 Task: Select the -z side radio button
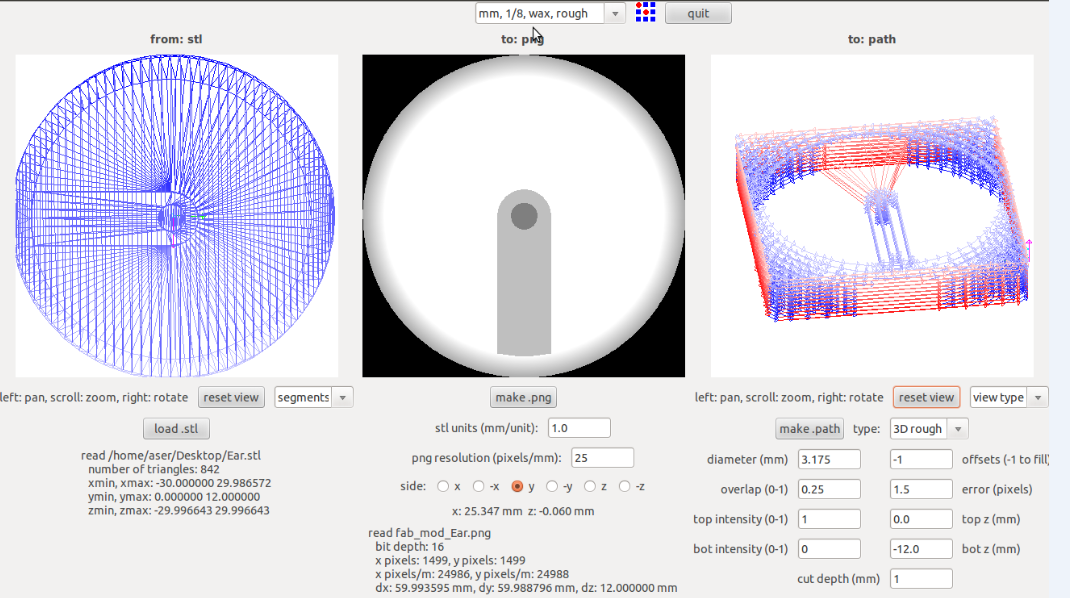pyautogui.click(x=624, y=487)
